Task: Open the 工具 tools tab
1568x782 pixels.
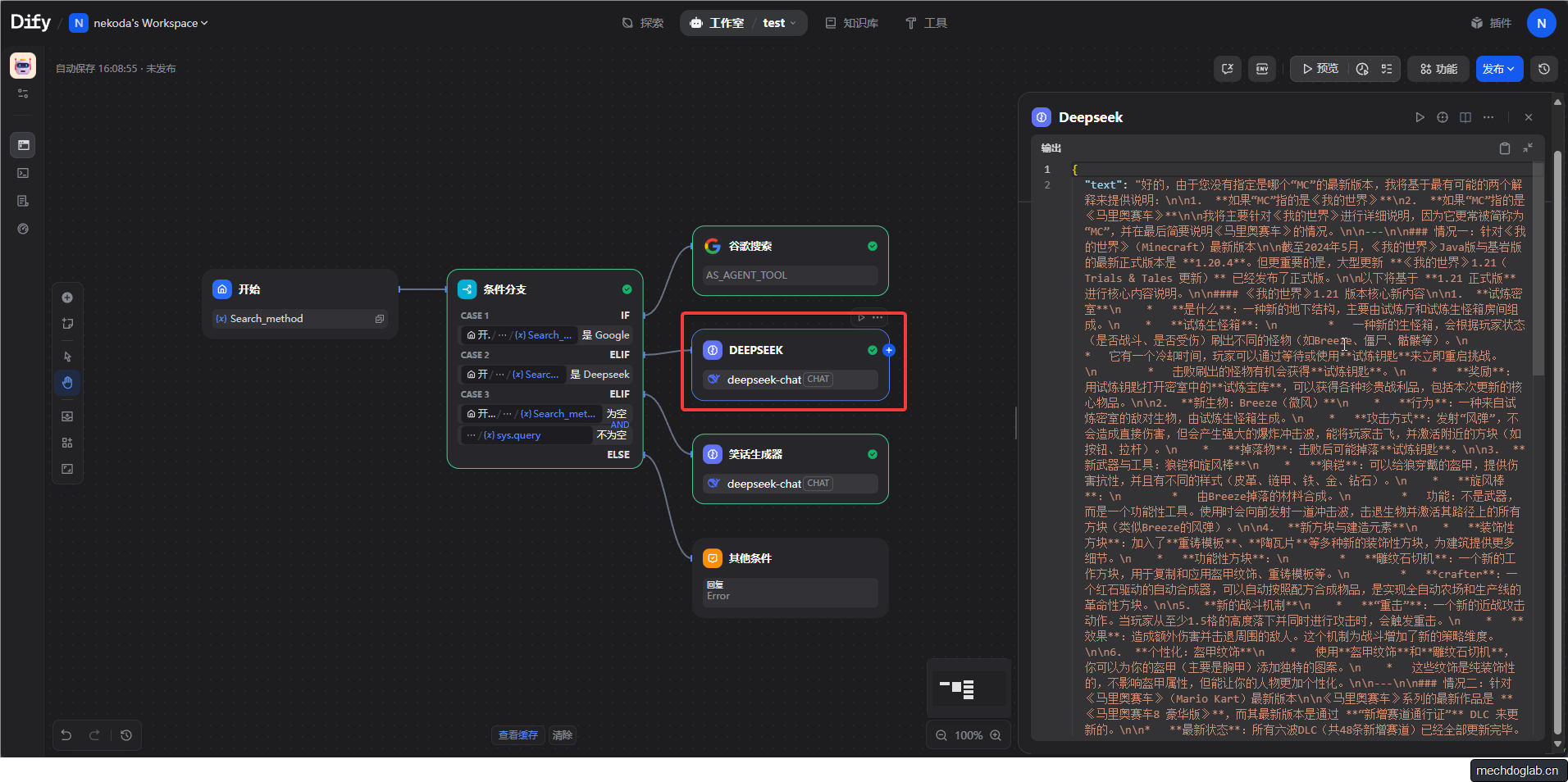Action: [926, 23]
